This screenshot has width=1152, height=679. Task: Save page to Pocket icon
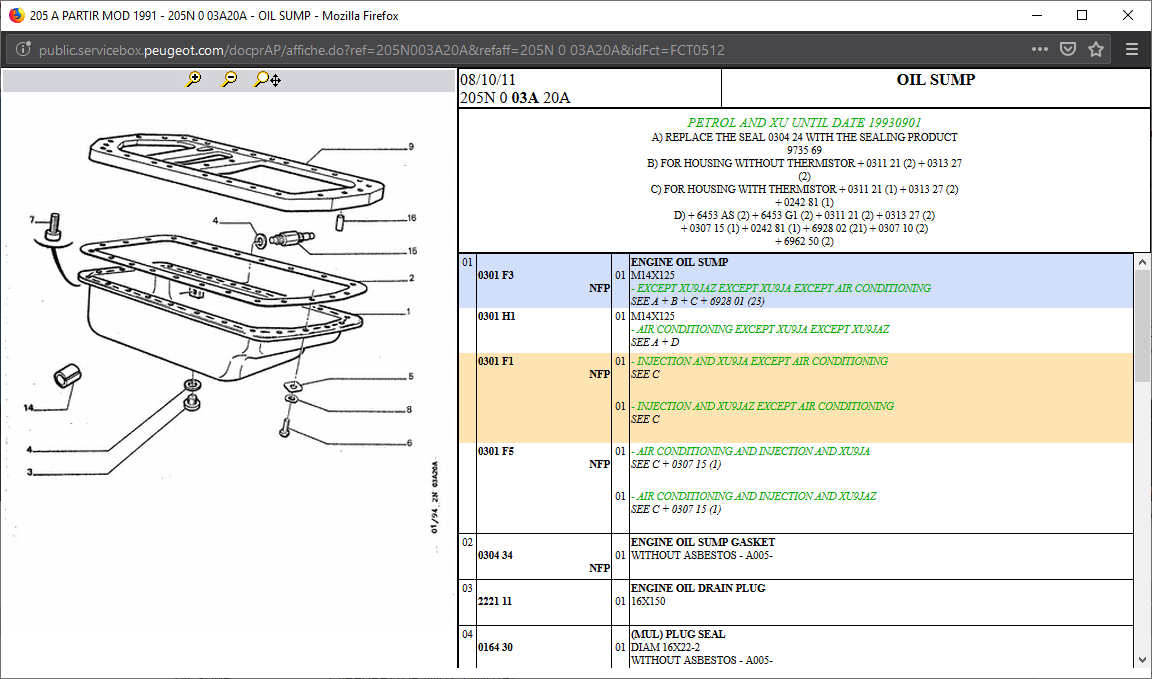coord(1068,49)
